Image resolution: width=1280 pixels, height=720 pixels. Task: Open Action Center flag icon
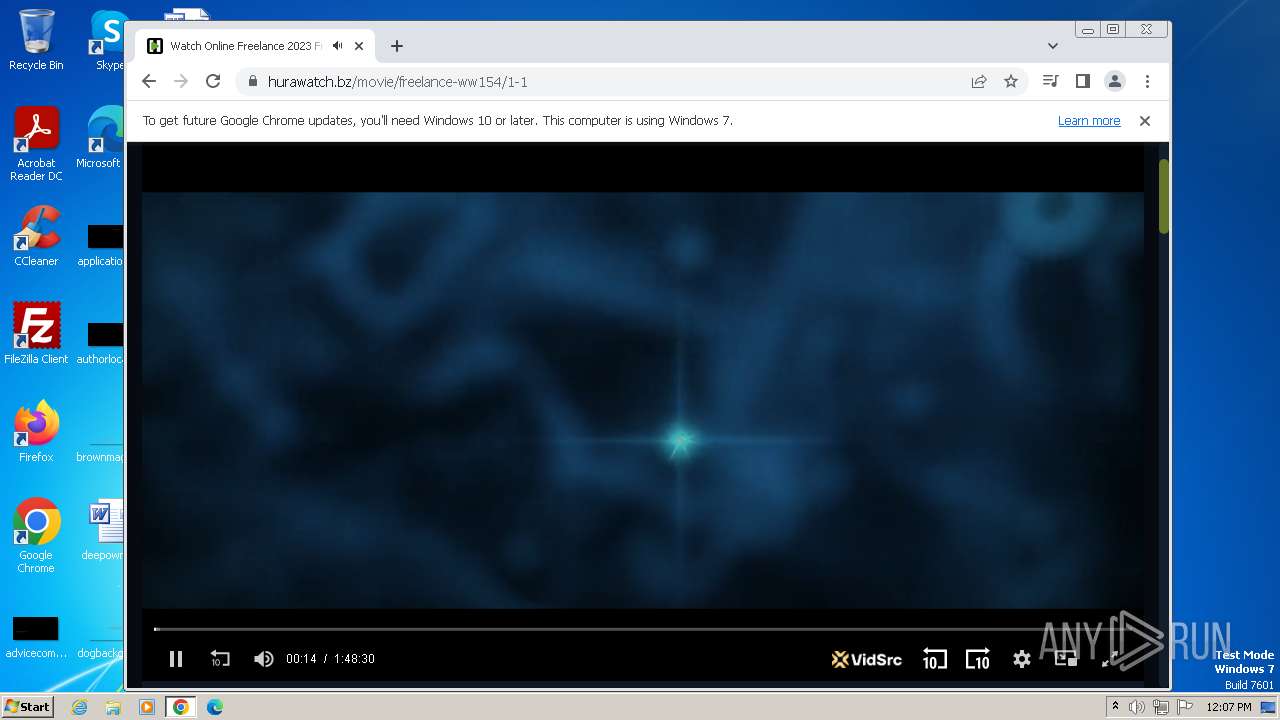[x=1185, y=707]
